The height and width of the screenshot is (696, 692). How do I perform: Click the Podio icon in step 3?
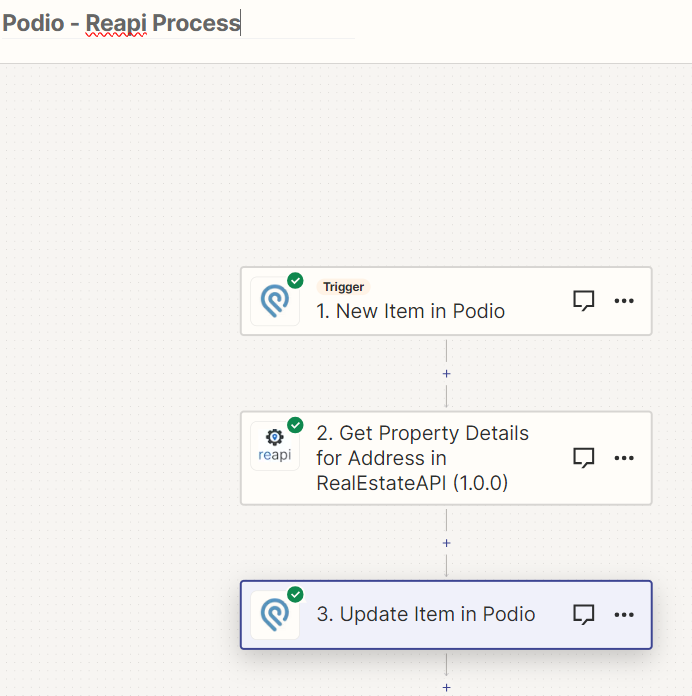[x=275, y=615]
